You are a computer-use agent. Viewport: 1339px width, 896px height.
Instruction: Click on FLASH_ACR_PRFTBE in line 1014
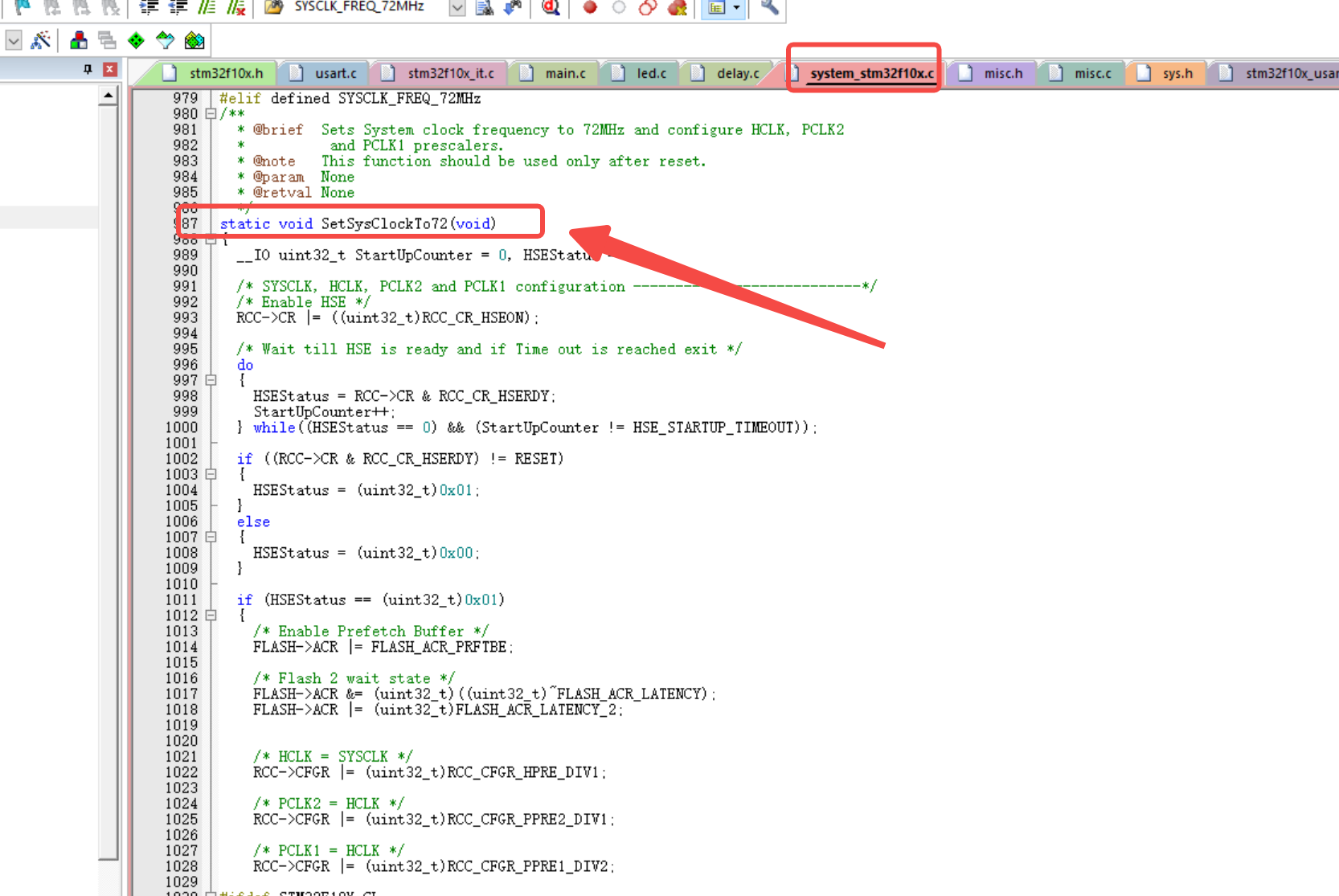point(439,647)
